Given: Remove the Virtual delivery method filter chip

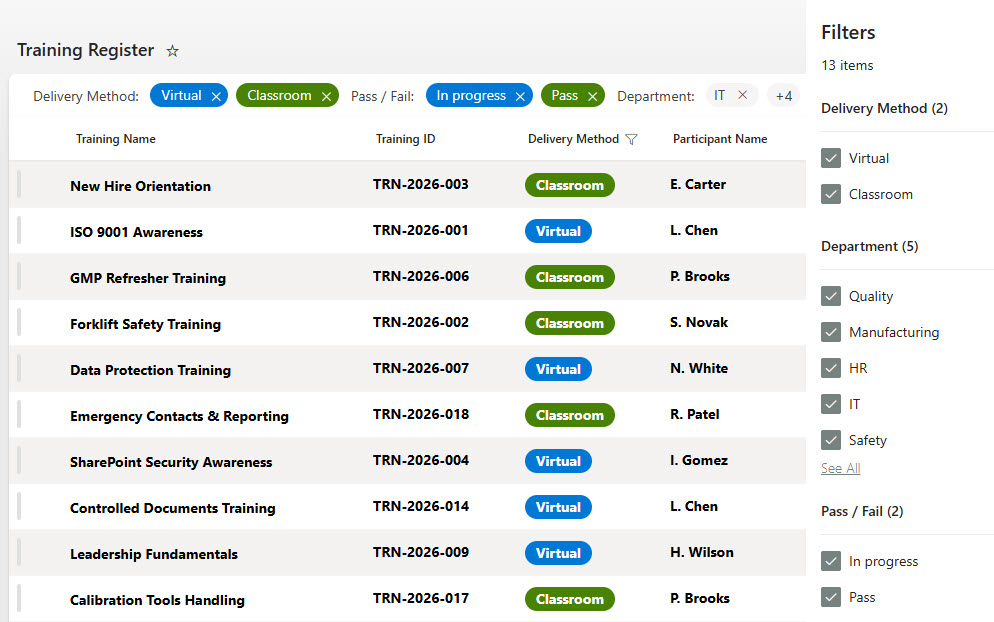Looking at the screenshot, I should 216,95.
